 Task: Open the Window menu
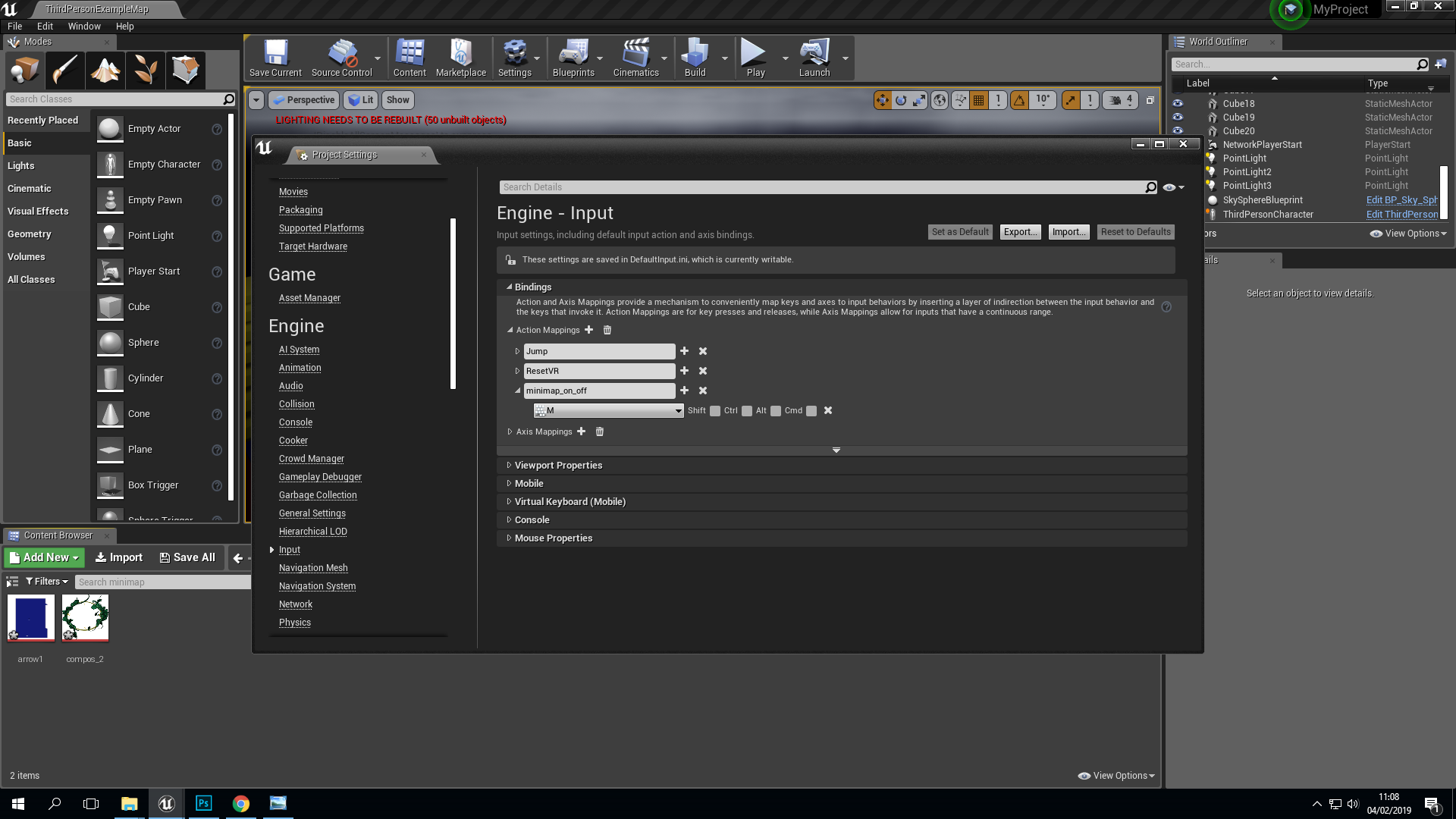click(x=83, y=26)
